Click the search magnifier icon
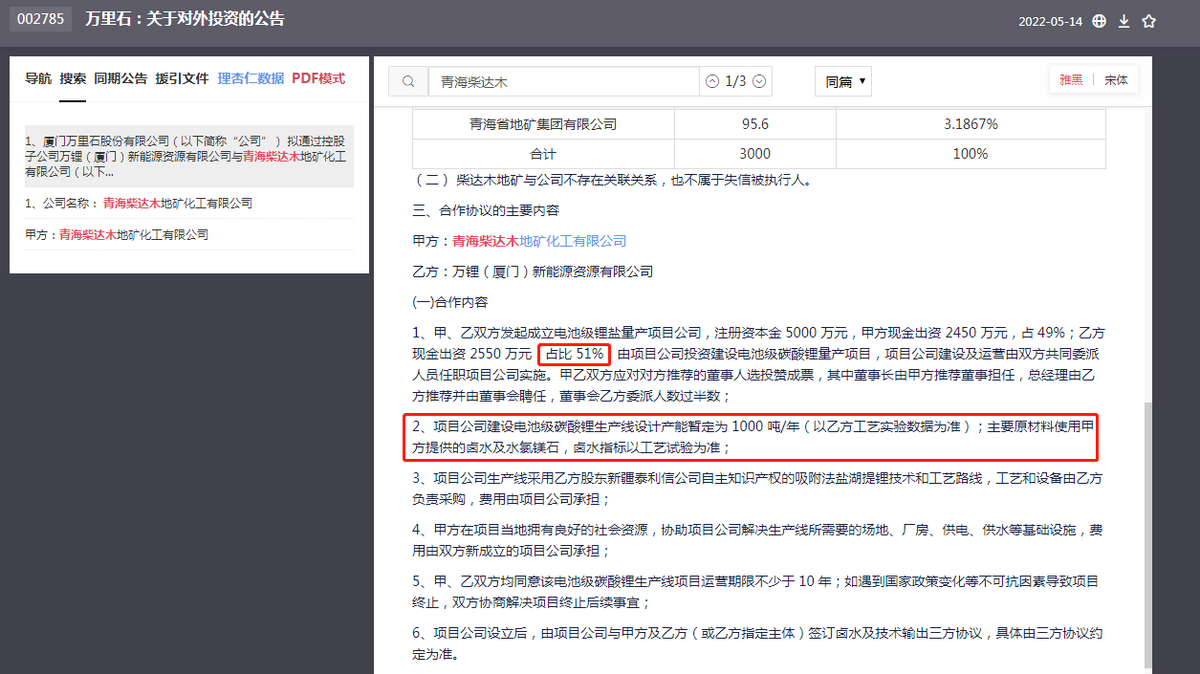This screenshot has width=1200, height=674. (x=408, y=82)
